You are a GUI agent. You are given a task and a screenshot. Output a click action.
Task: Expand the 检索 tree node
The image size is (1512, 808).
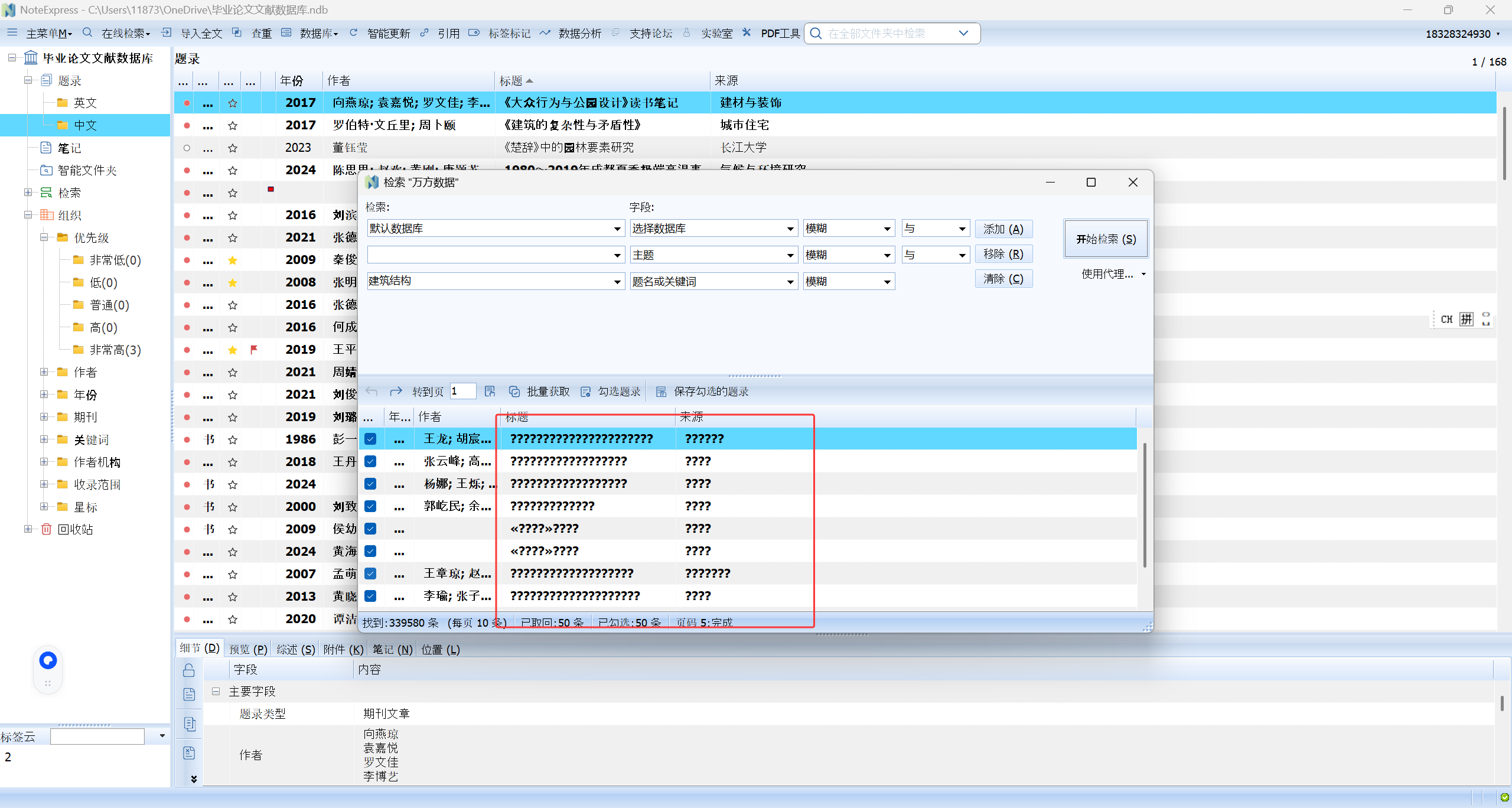pos(28,193)
